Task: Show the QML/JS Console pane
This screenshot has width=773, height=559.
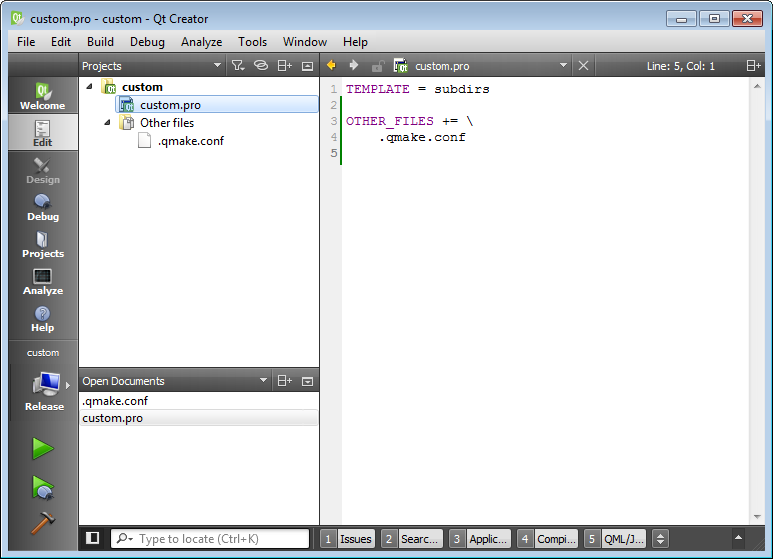Action: (616, 539)
